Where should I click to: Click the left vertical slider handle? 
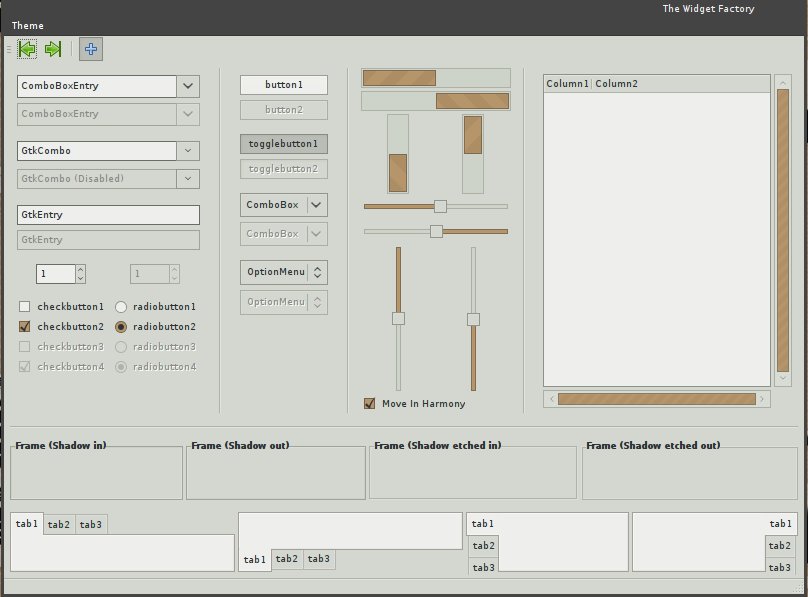click(x=398, y=318)
